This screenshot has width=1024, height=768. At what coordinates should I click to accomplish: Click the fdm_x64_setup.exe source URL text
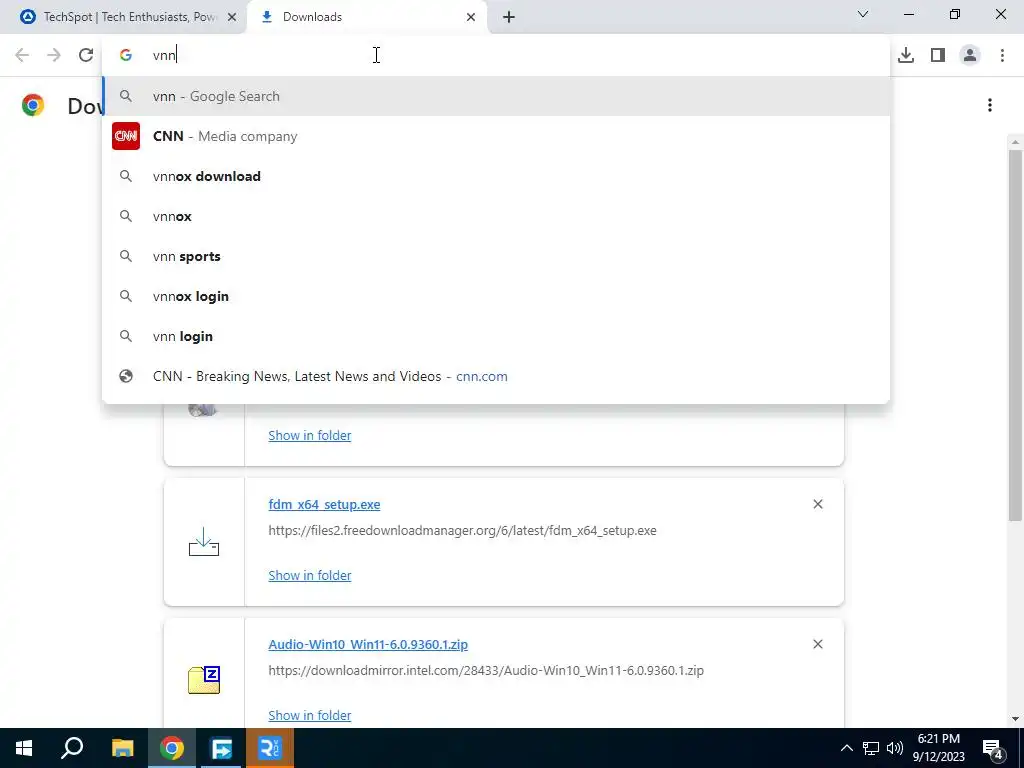(462, 530)
